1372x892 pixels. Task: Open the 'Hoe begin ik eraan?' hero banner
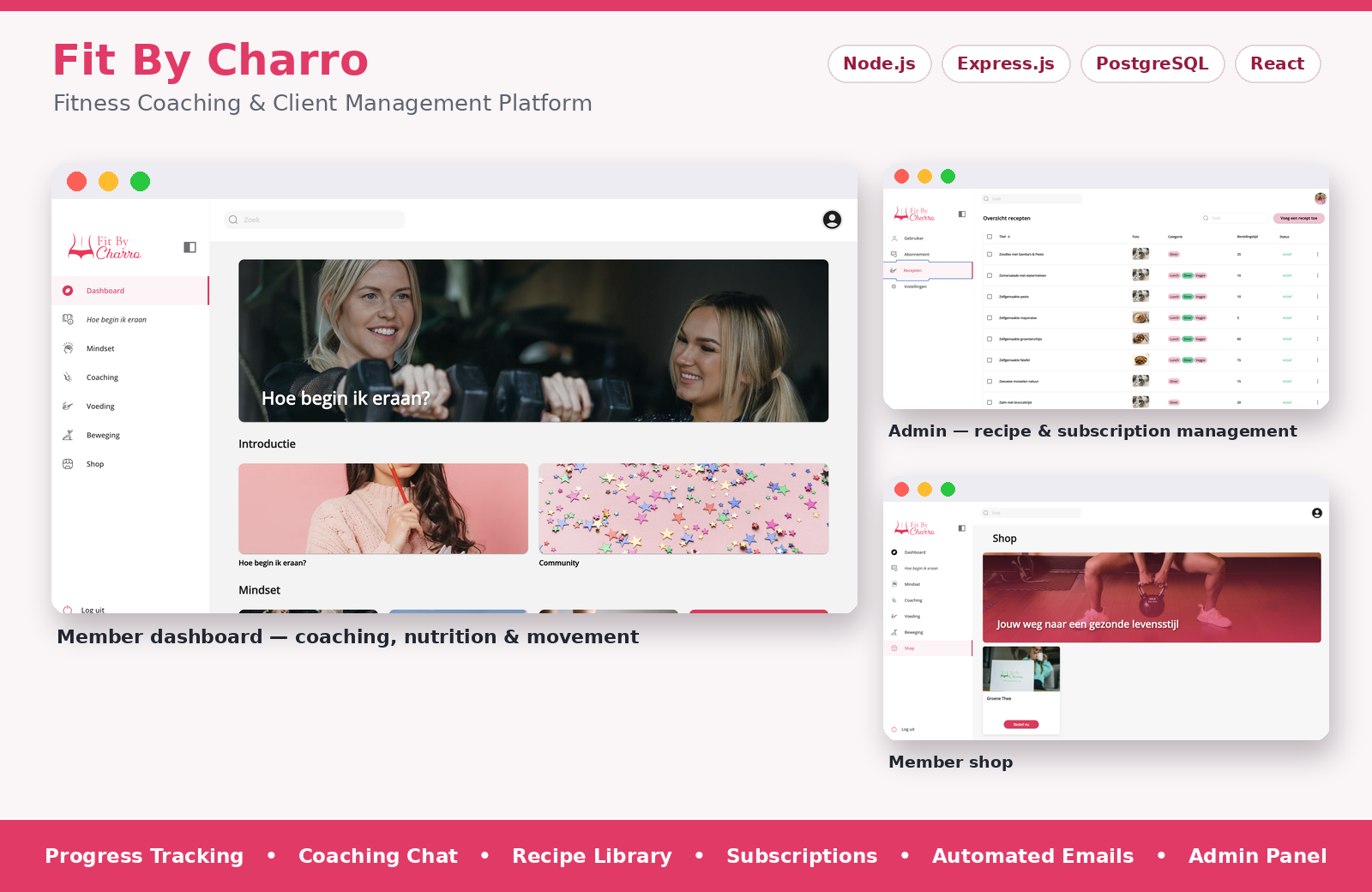pos(533,341)
